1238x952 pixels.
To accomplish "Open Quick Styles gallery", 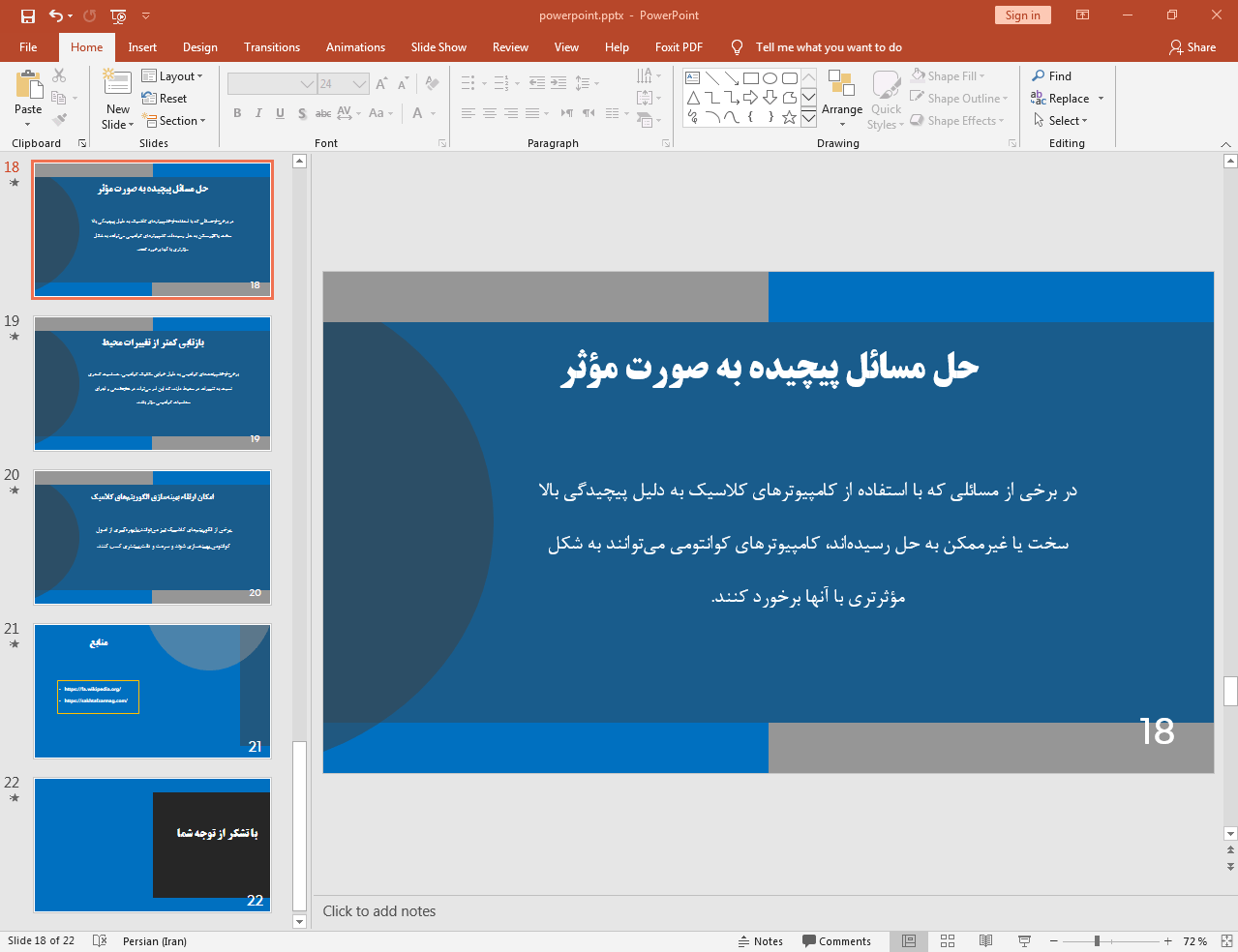I will 886,99.
